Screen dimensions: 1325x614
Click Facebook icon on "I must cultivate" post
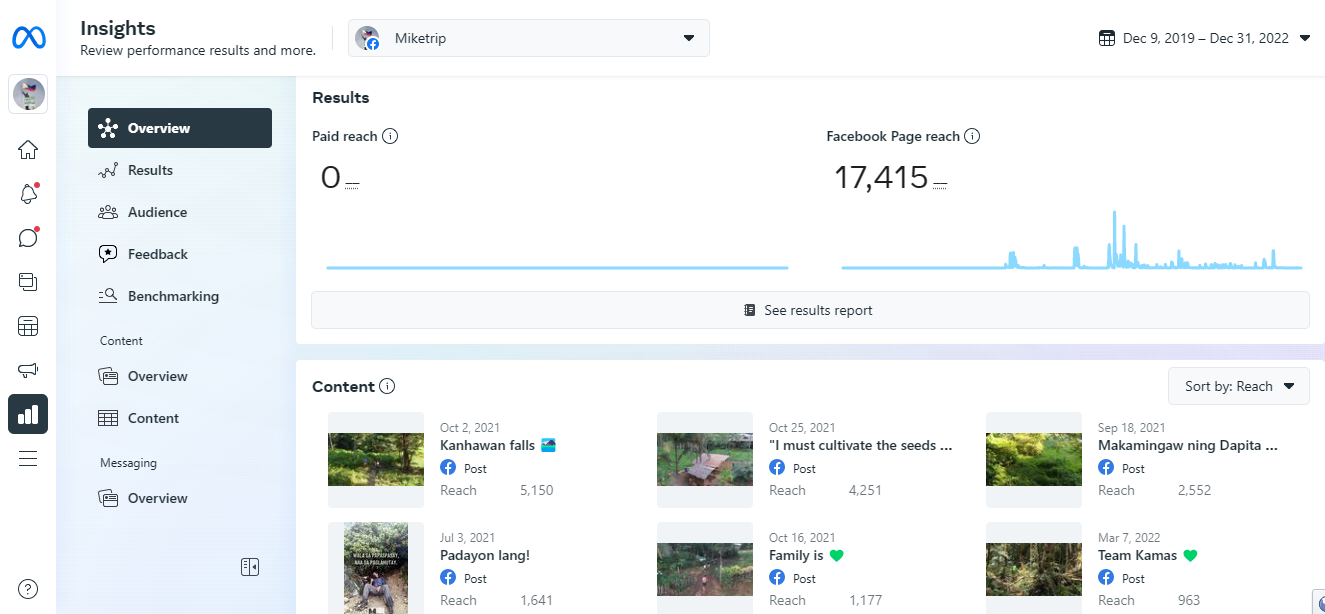[777, 468]
